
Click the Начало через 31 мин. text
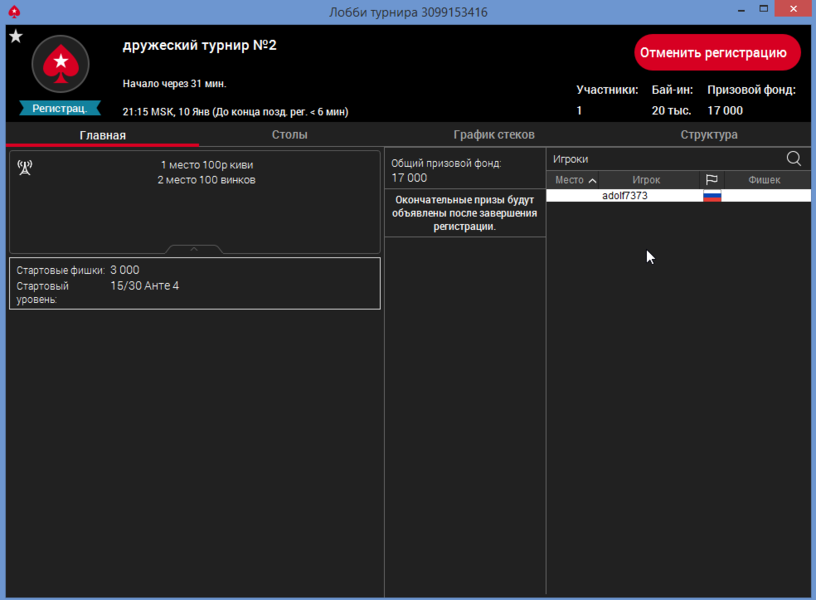[174, 84]
